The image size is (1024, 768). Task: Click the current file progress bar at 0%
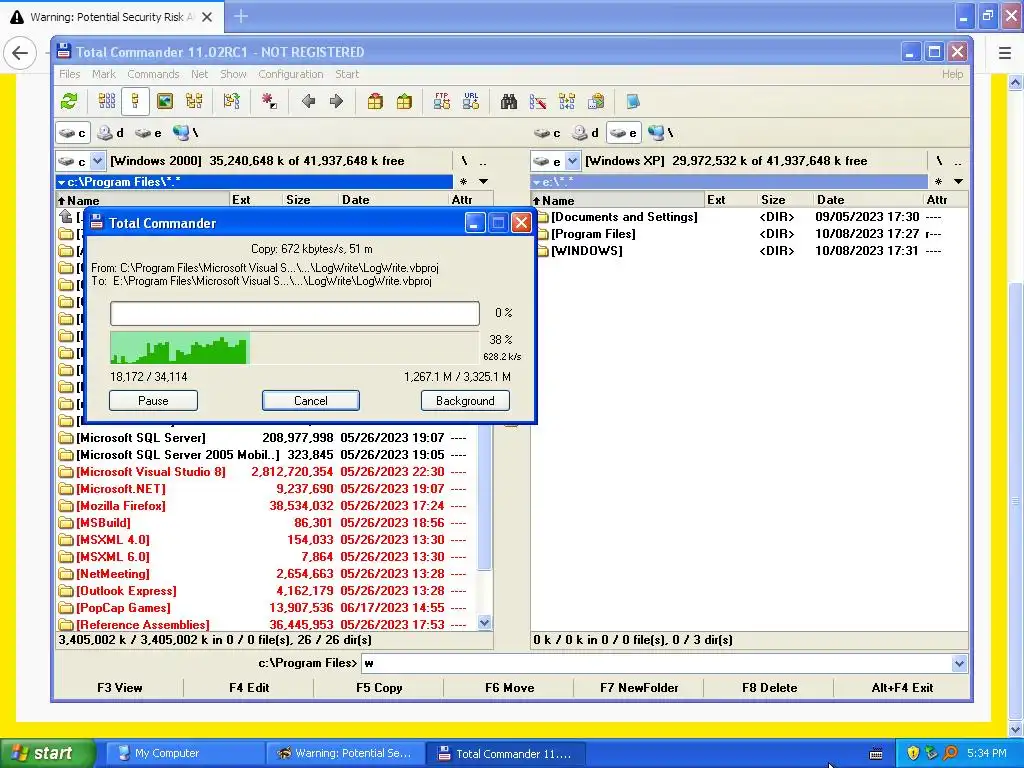pos(295,313)
